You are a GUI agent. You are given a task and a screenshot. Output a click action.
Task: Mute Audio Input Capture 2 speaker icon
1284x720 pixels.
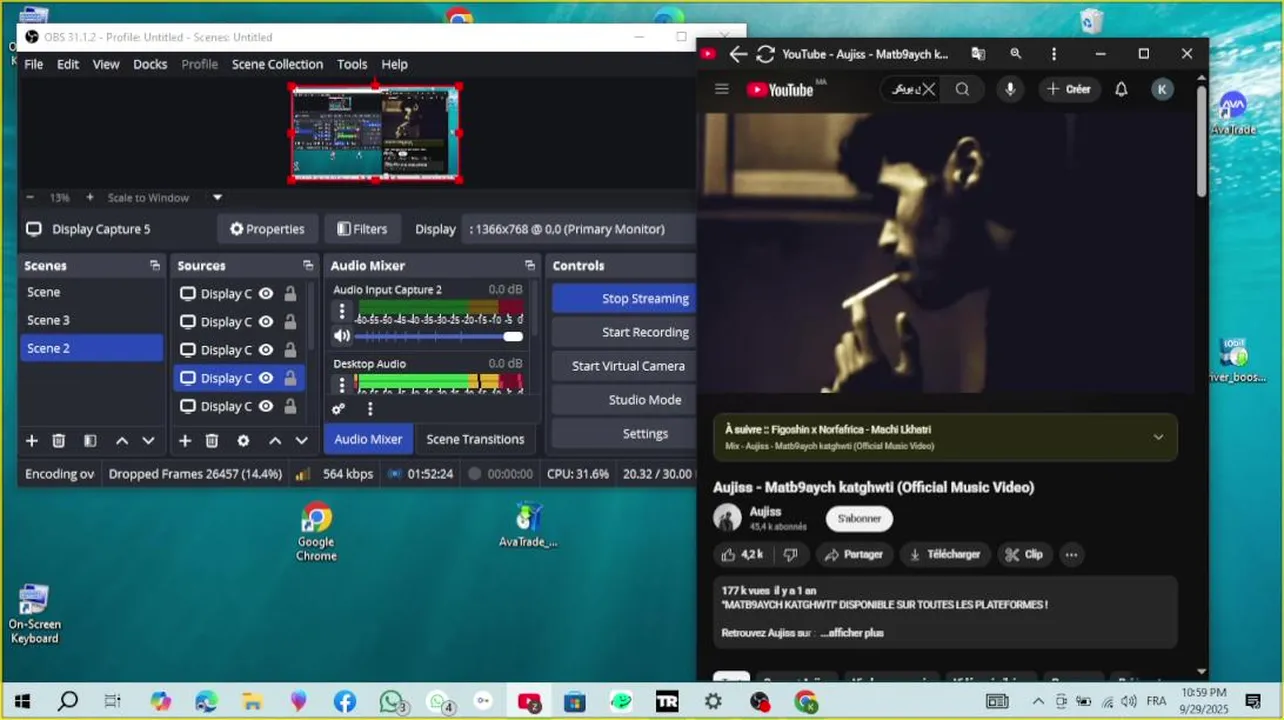point(342,336)
